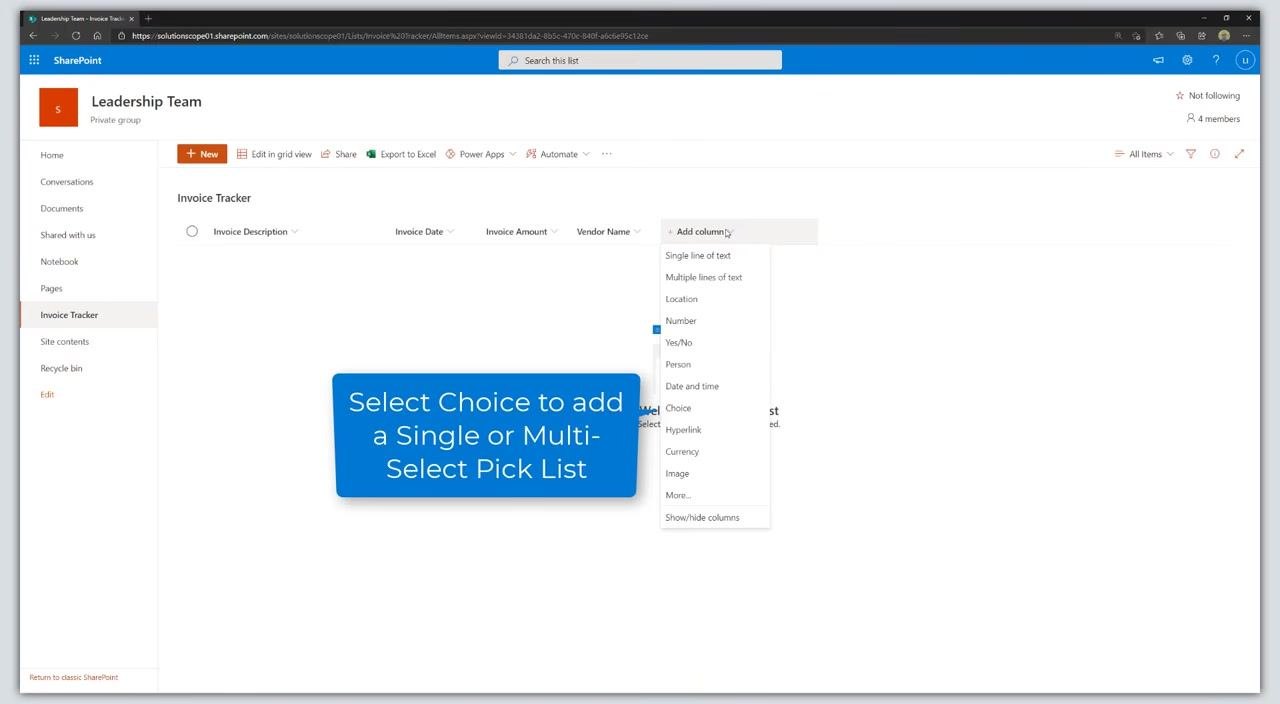This screenshot has height=704, width=1280.
Task: Open Documents in the sidebar
Action: point(62,209)
